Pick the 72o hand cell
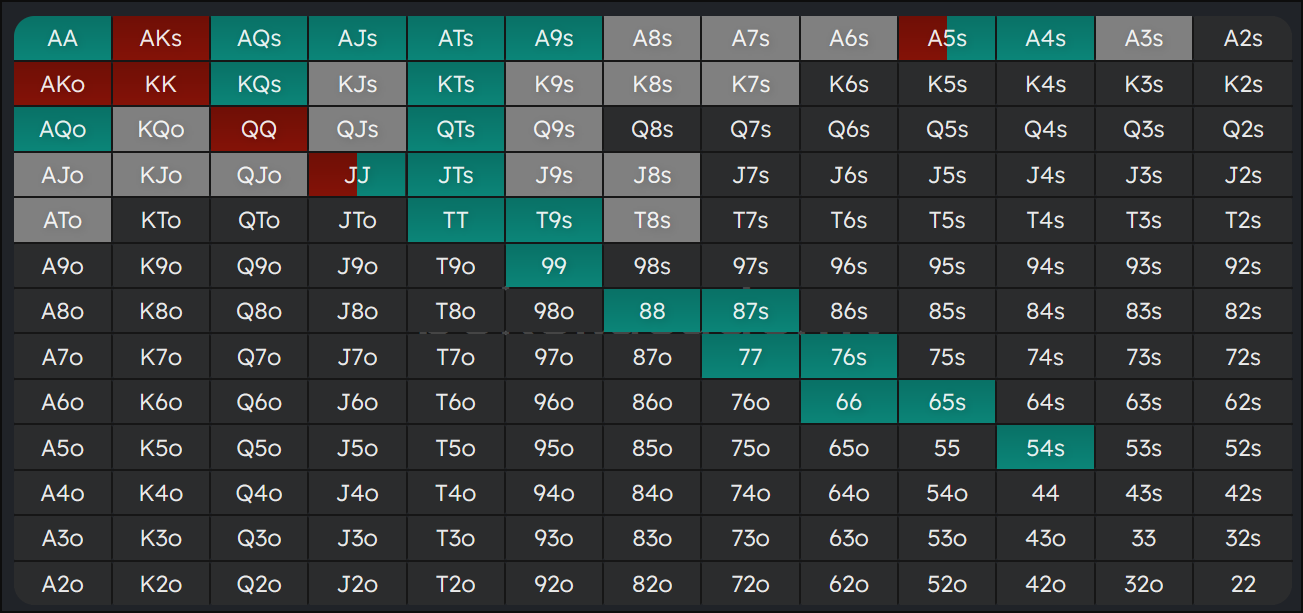 click(x=750, y=584)
